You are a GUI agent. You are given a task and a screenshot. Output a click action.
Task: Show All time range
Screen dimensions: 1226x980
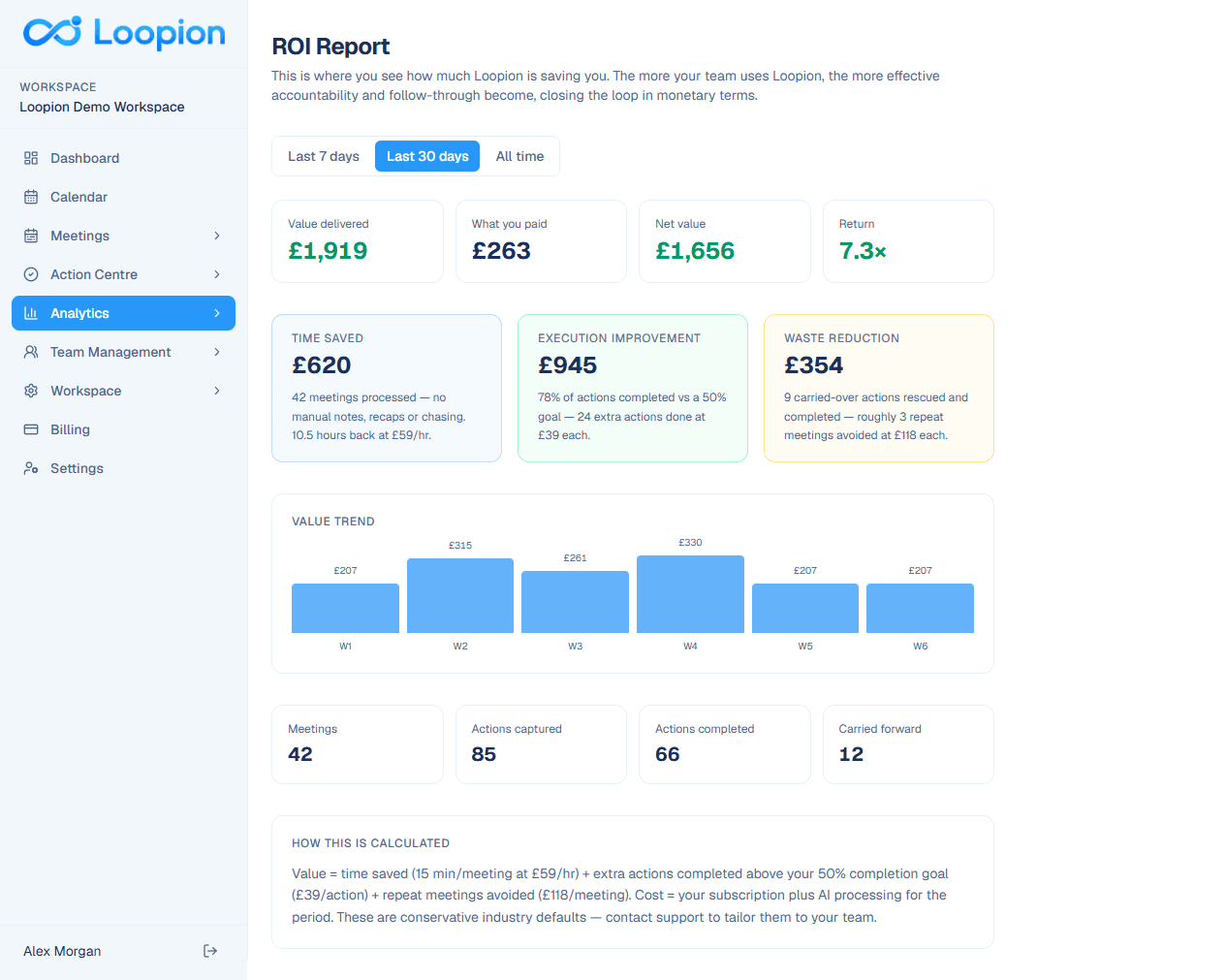pyautogui.click(x=519, y=156)
